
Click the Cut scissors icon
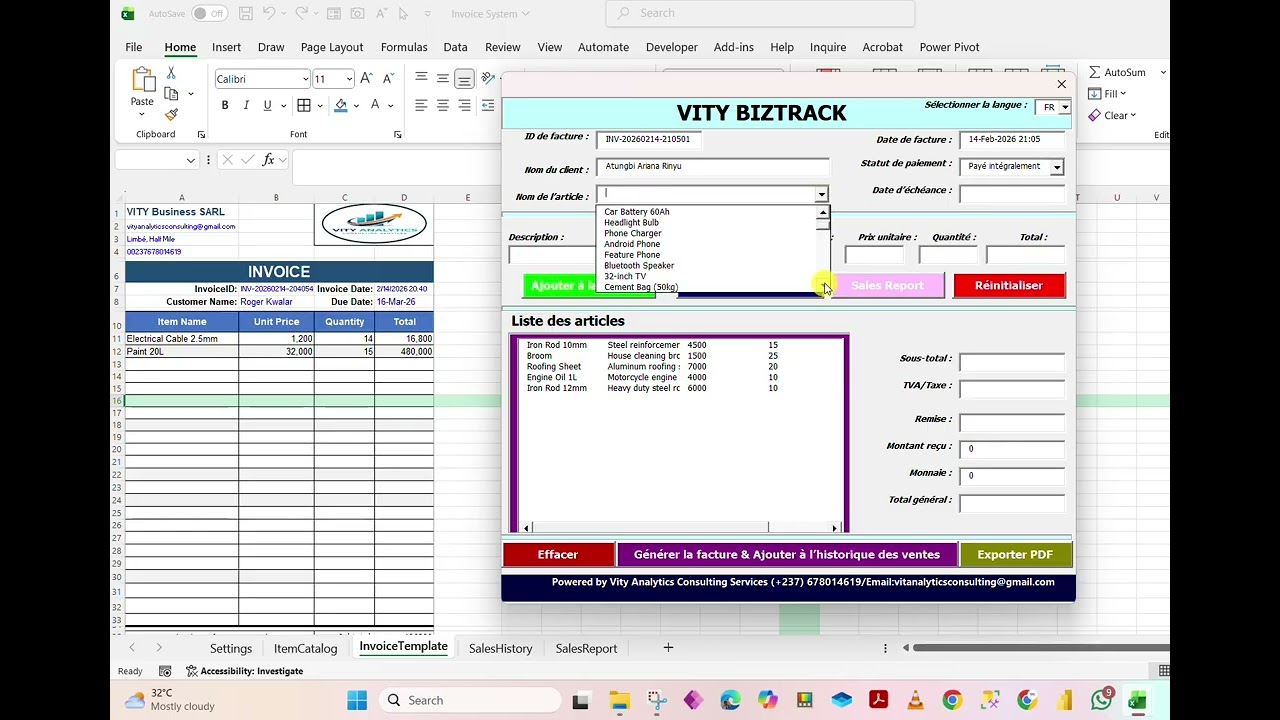171,73
